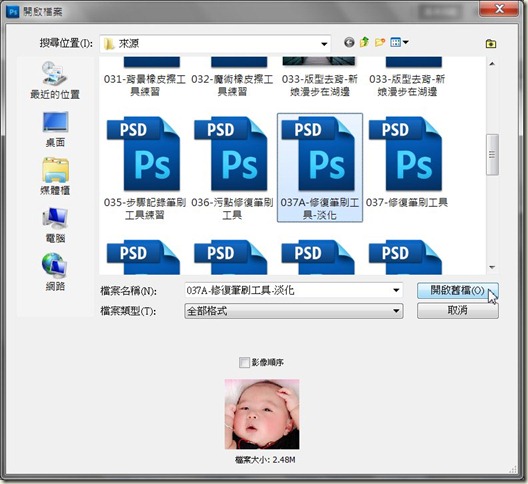
Task: Open 網路 network location
Action: click(x=55, y=272)
